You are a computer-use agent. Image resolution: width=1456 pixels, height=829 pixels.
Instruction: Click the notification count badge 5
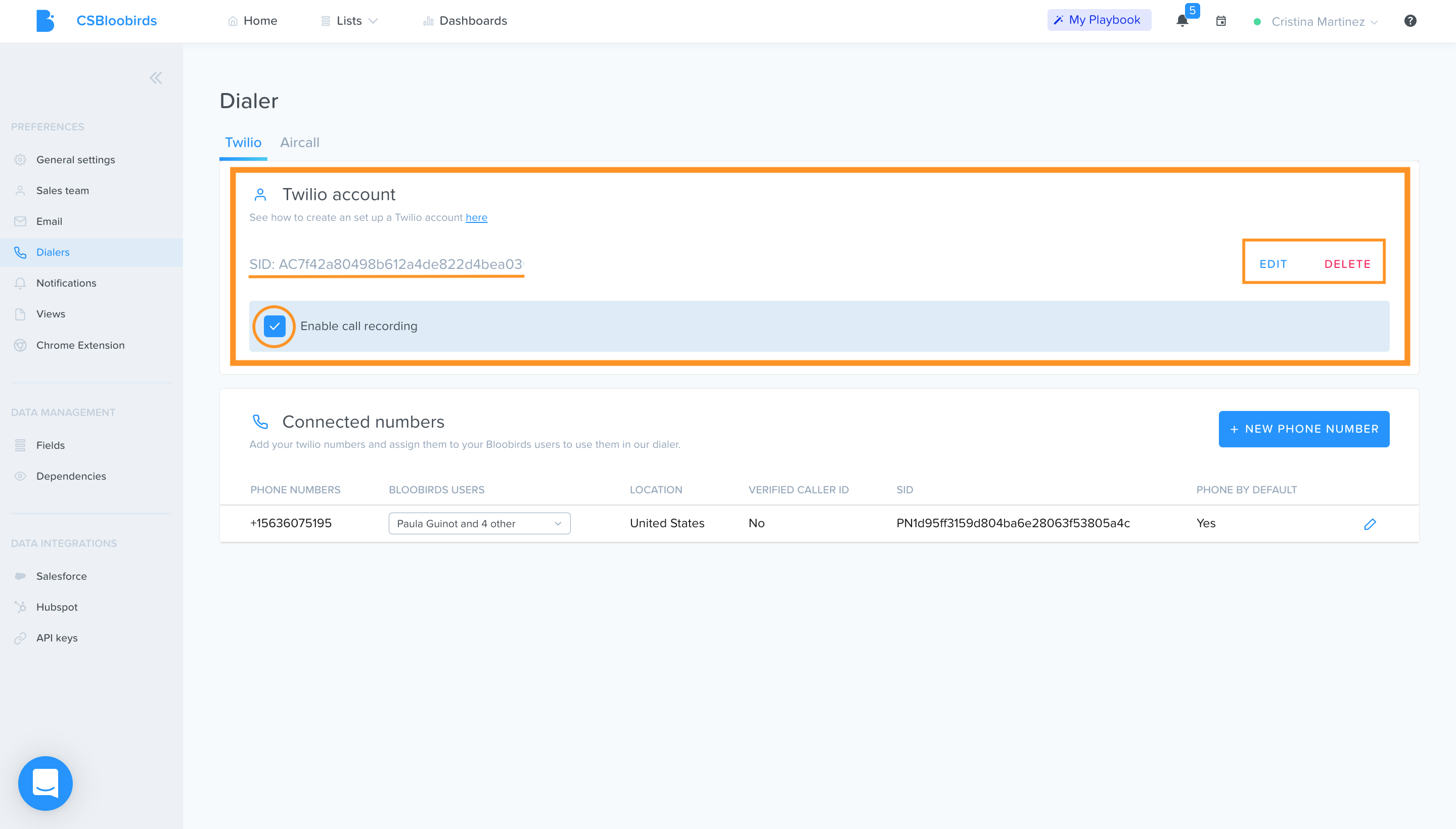[1192, 10]
